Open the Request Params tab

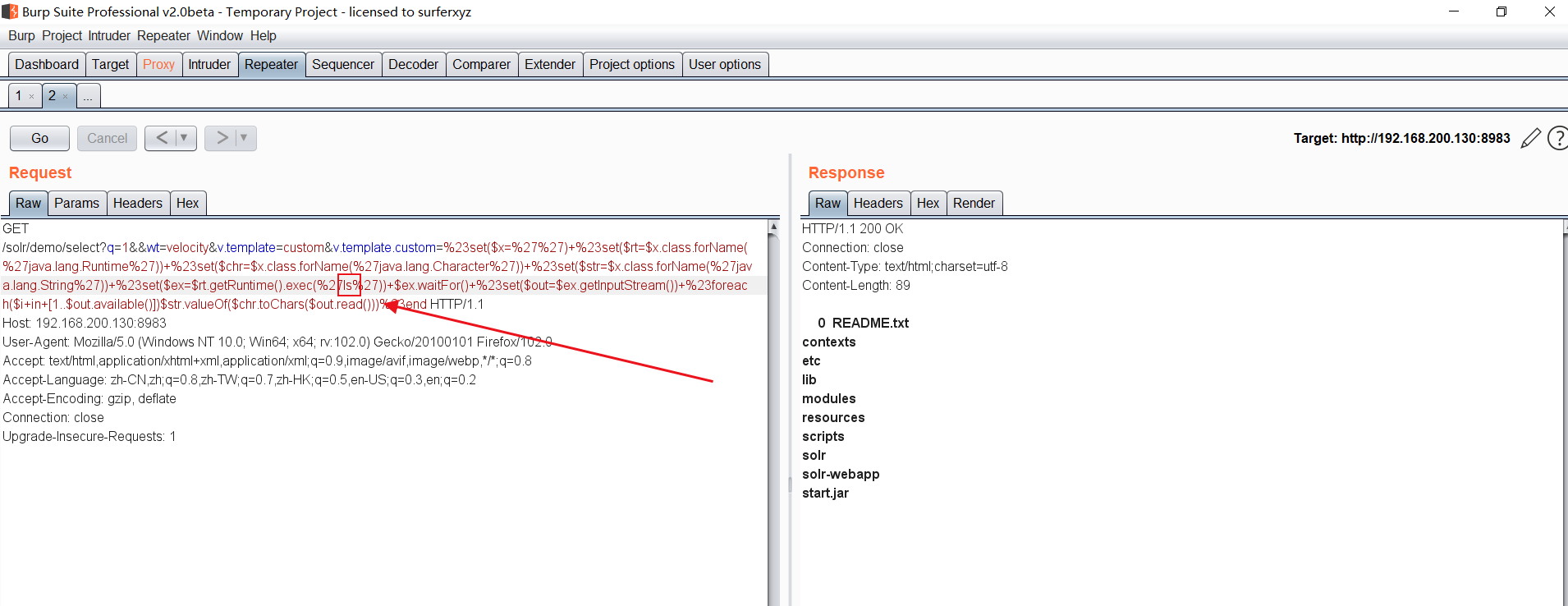point(77,203)
